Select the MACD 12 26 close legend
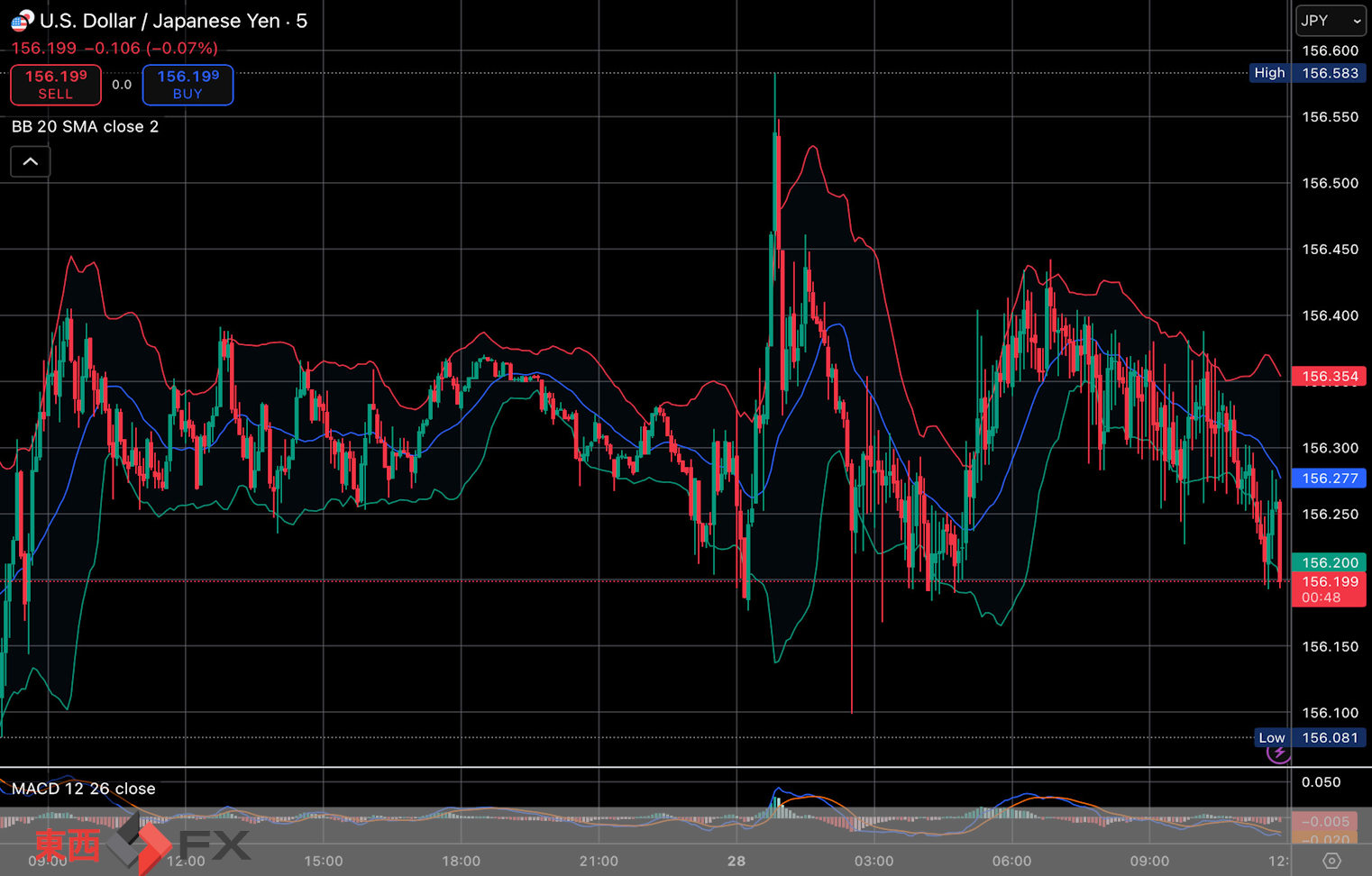1372x876 pixels. [x=83, y=789]
